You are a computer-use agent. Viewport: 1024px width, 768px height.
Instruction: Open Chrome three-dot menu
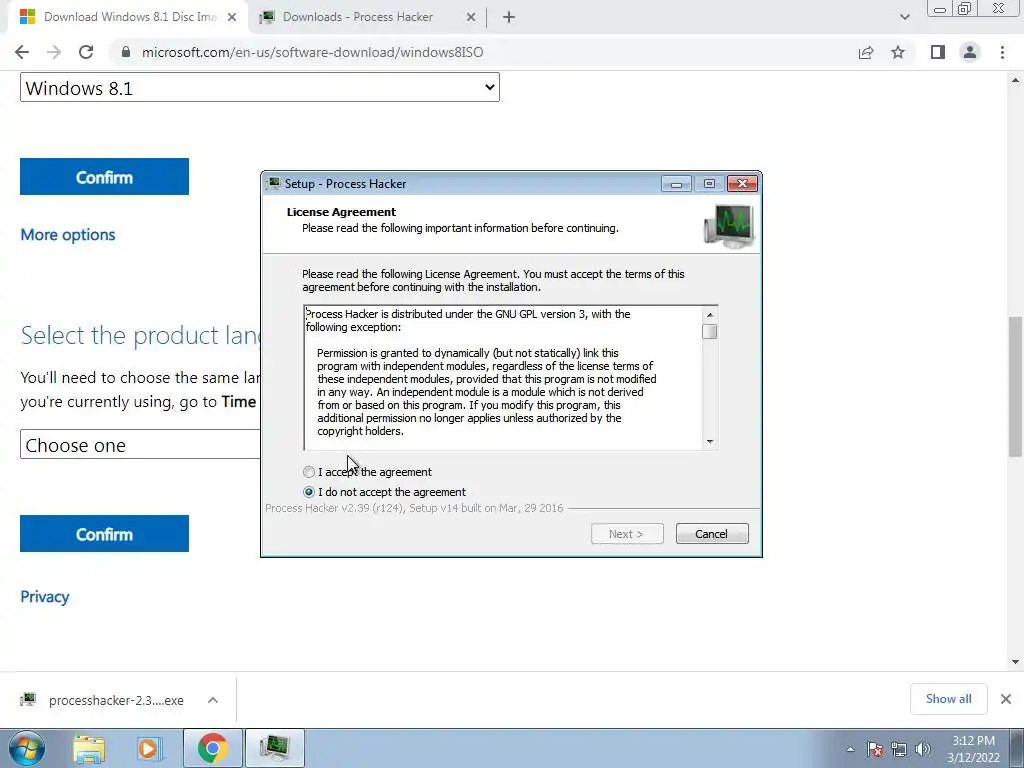pos(1002,52)
